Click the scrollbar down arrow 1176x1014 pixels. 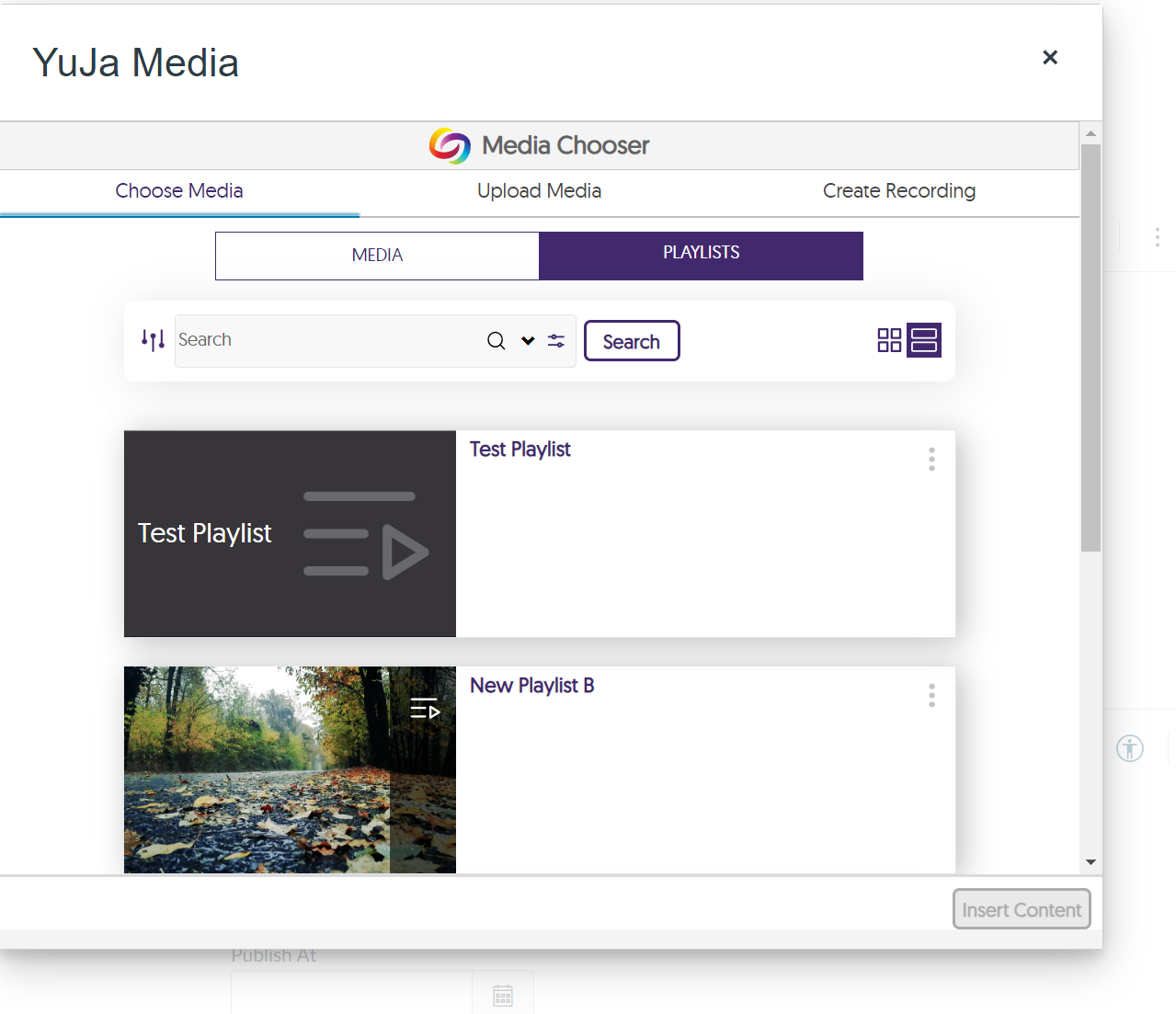[1090, 862]
